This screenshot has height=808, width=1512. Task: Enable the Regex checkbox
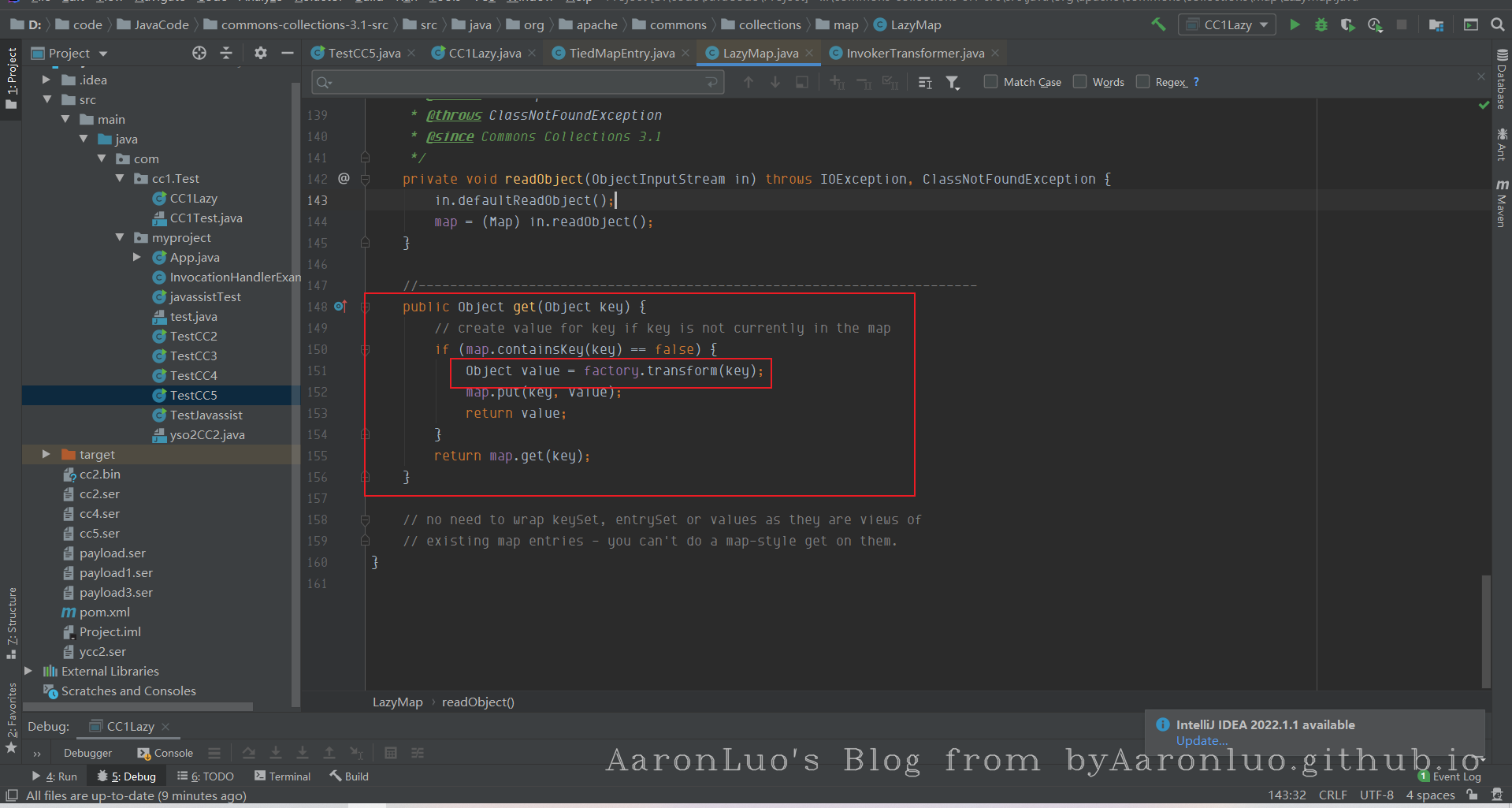[x=1143, y=81]
